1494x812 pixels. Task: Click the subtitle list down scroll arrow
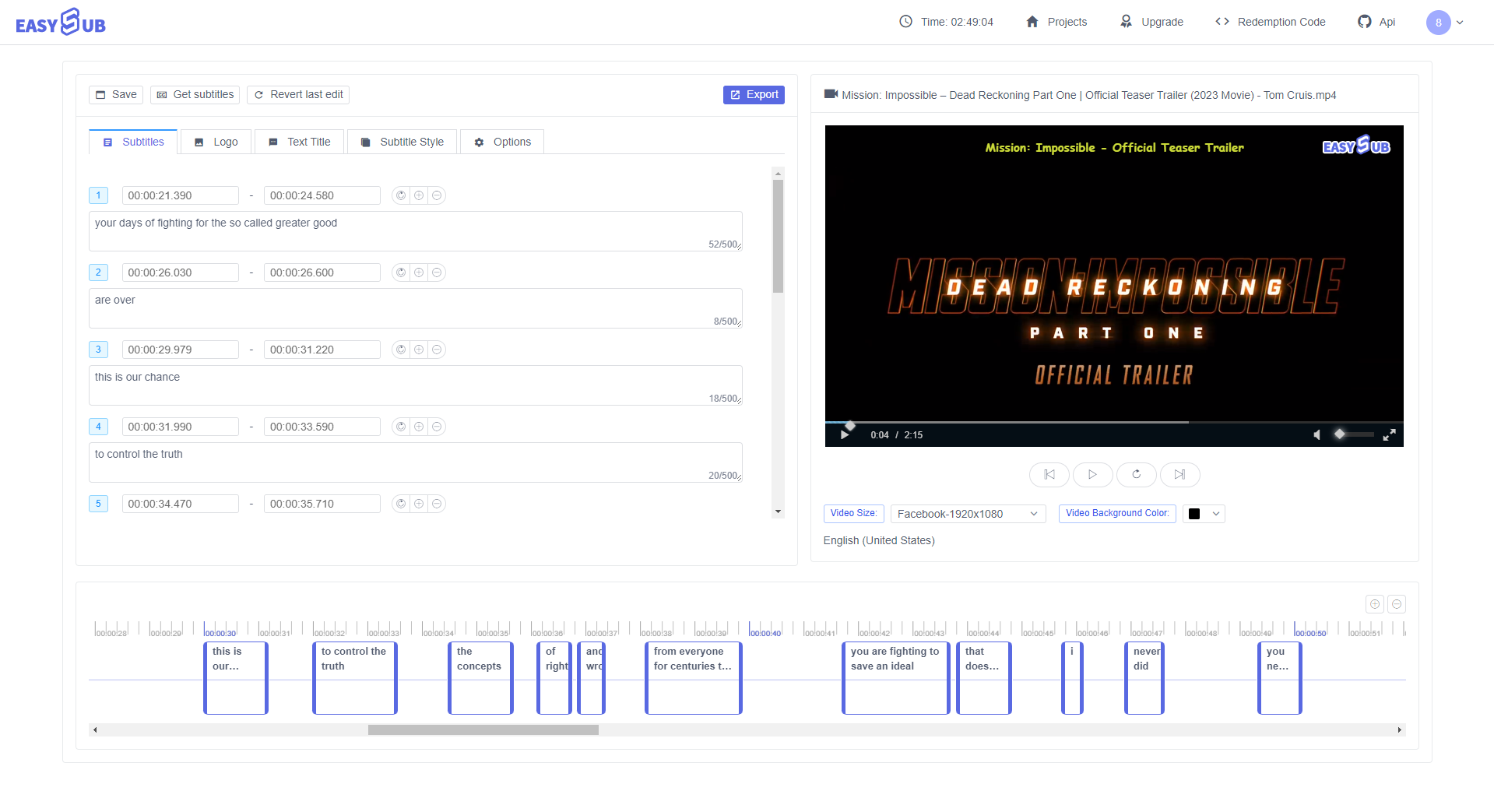[x=778, y=511]
